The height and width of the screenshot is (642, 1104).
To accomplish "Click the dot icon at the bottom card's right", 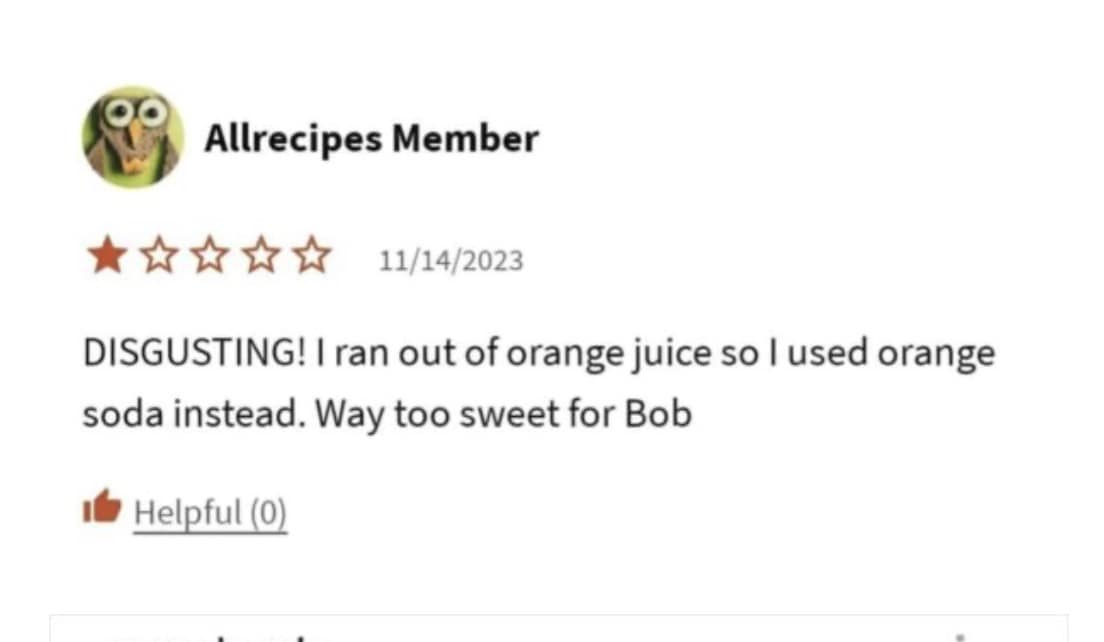I will click(958, 636).
